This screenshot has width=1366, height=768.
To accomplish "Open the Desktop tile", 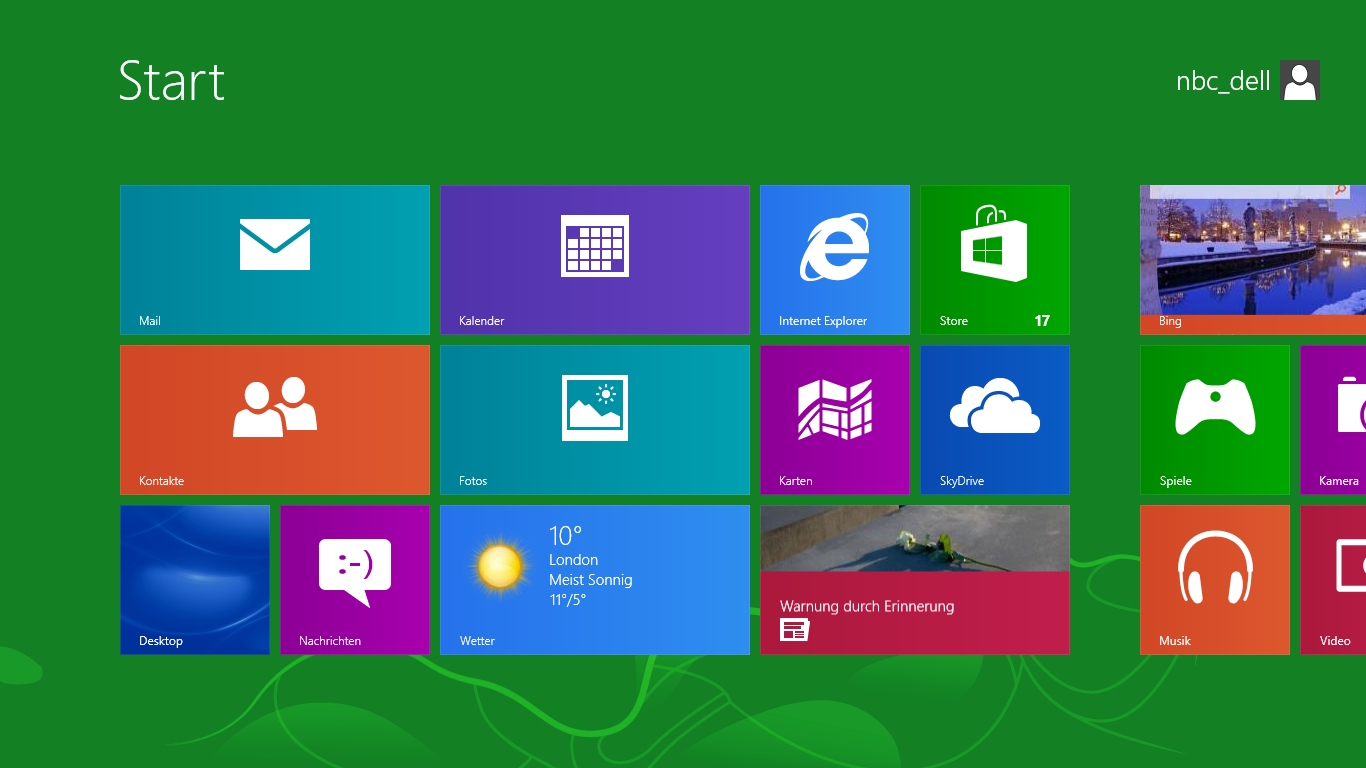I will 195,580.
